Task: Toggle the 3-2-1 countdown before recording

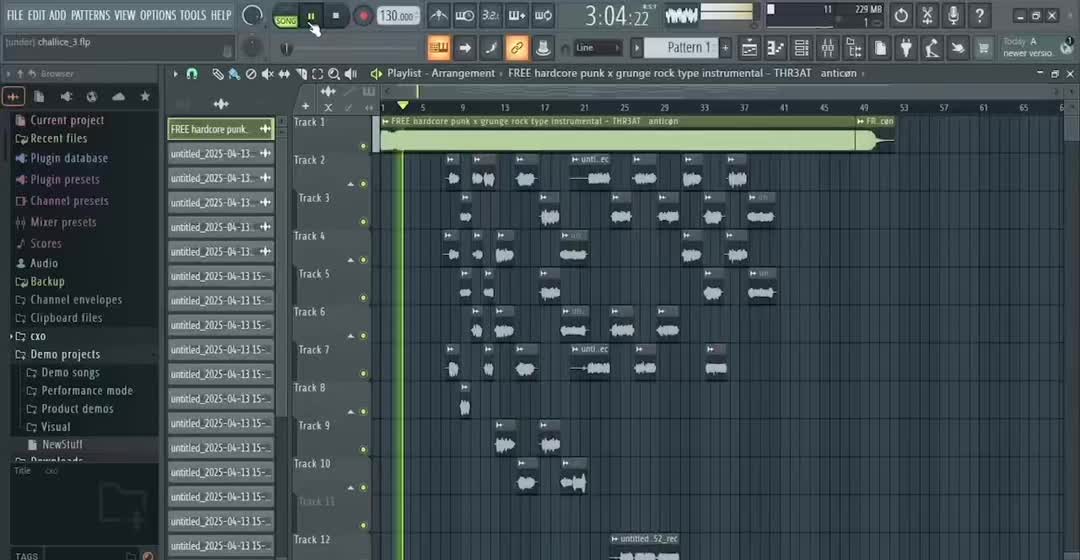Action: pos(490,15)
